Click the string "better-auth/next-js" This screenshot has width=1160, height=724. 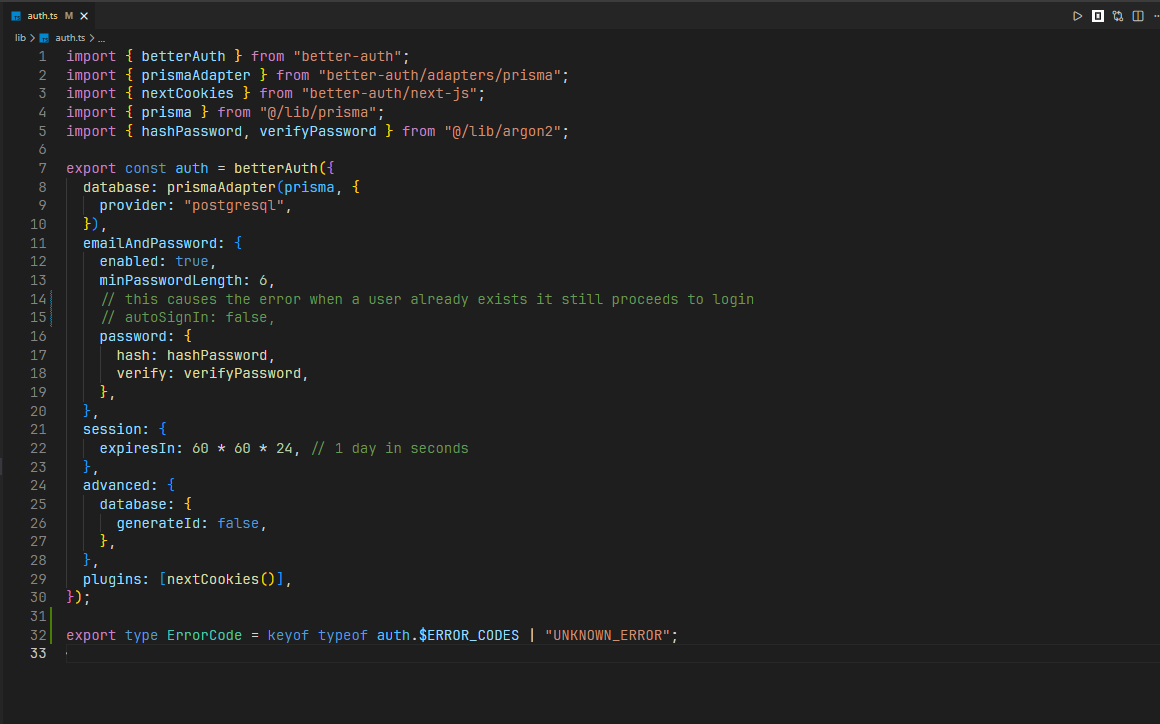389,93
